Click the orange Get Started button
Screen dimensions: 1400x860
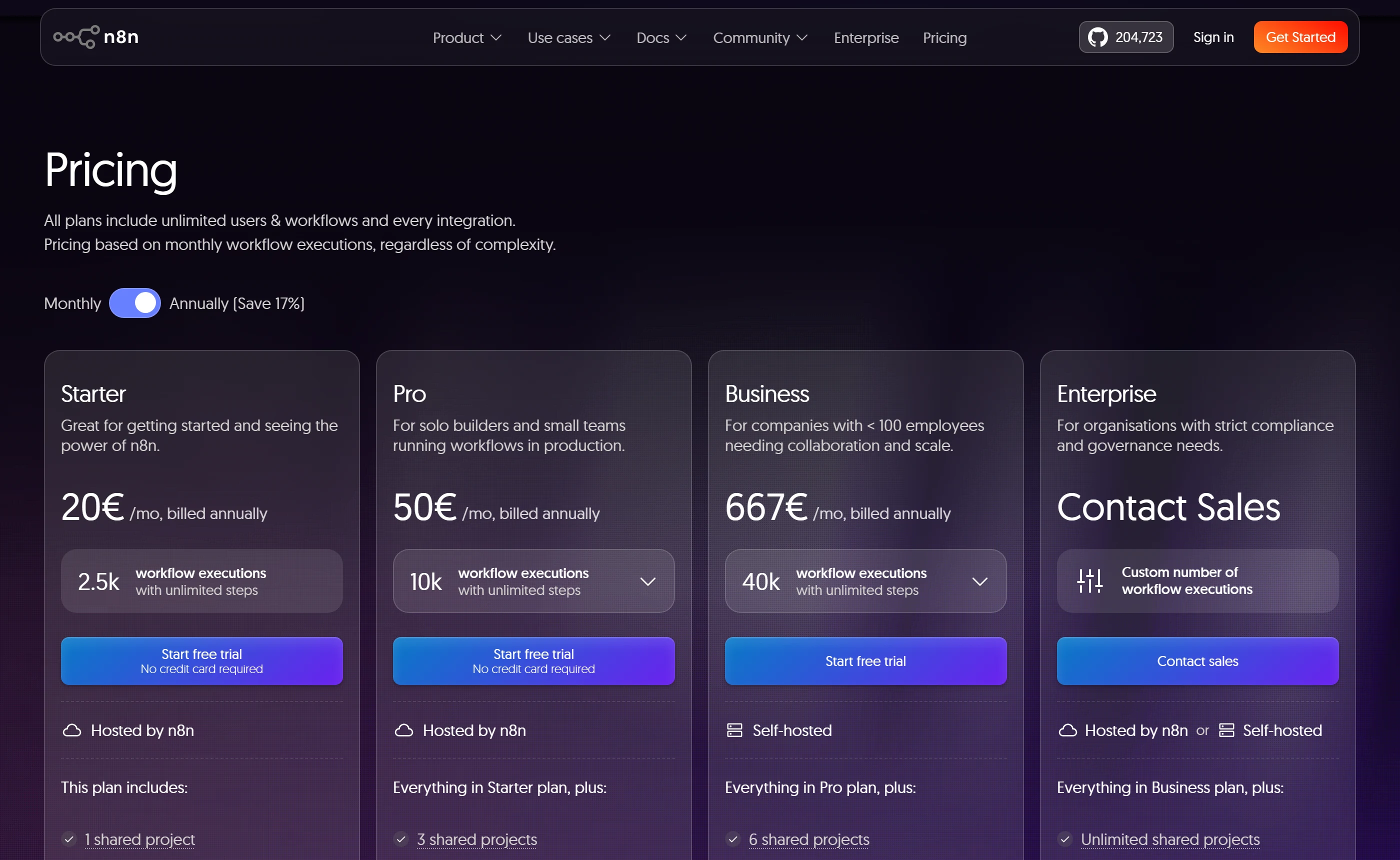pyautogui.click(x=1300, y=37)
